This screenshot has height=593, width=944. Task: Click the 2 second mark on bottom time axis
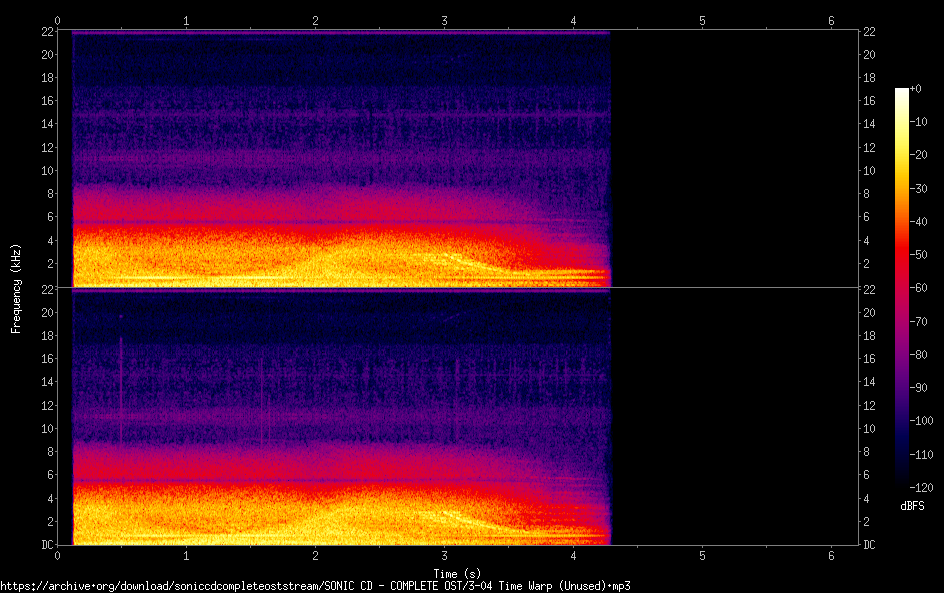pyautogui.click(x=316, y=555)
